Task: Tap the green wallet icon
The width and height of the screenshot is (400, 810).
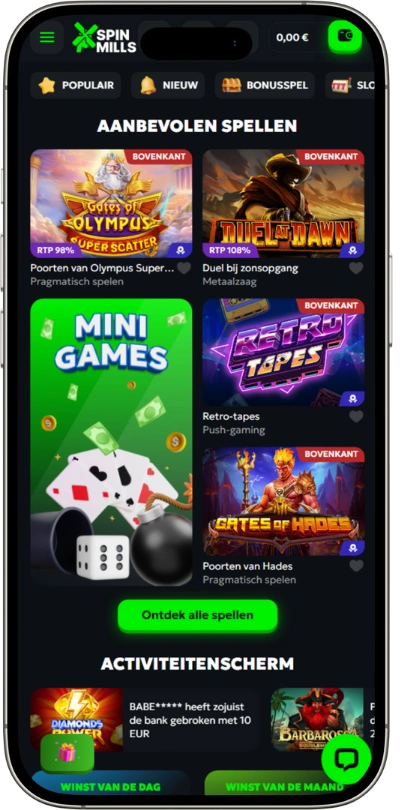Action: [x=345, y=36]
